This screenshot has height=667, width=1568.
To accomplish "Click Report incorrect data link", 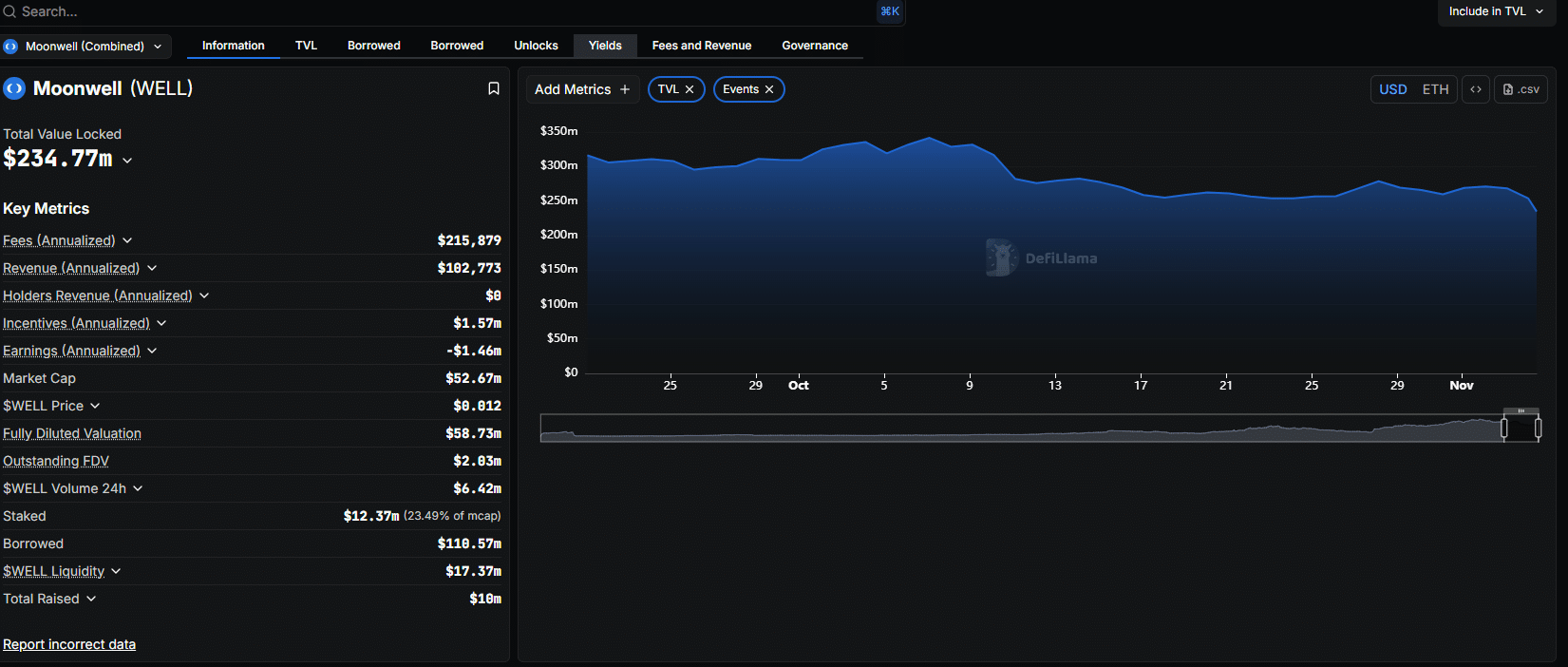I will point(69,644).
